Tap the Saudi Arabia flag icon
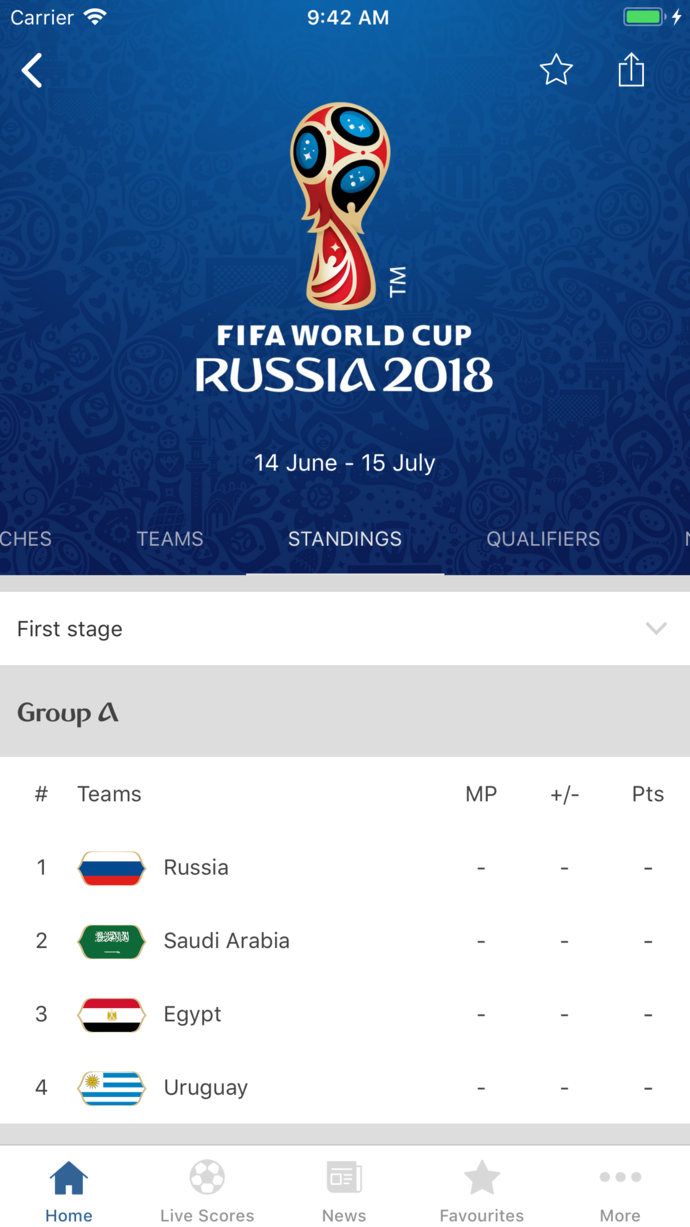Screen dimensions: 690x1227 click(111, 941)
